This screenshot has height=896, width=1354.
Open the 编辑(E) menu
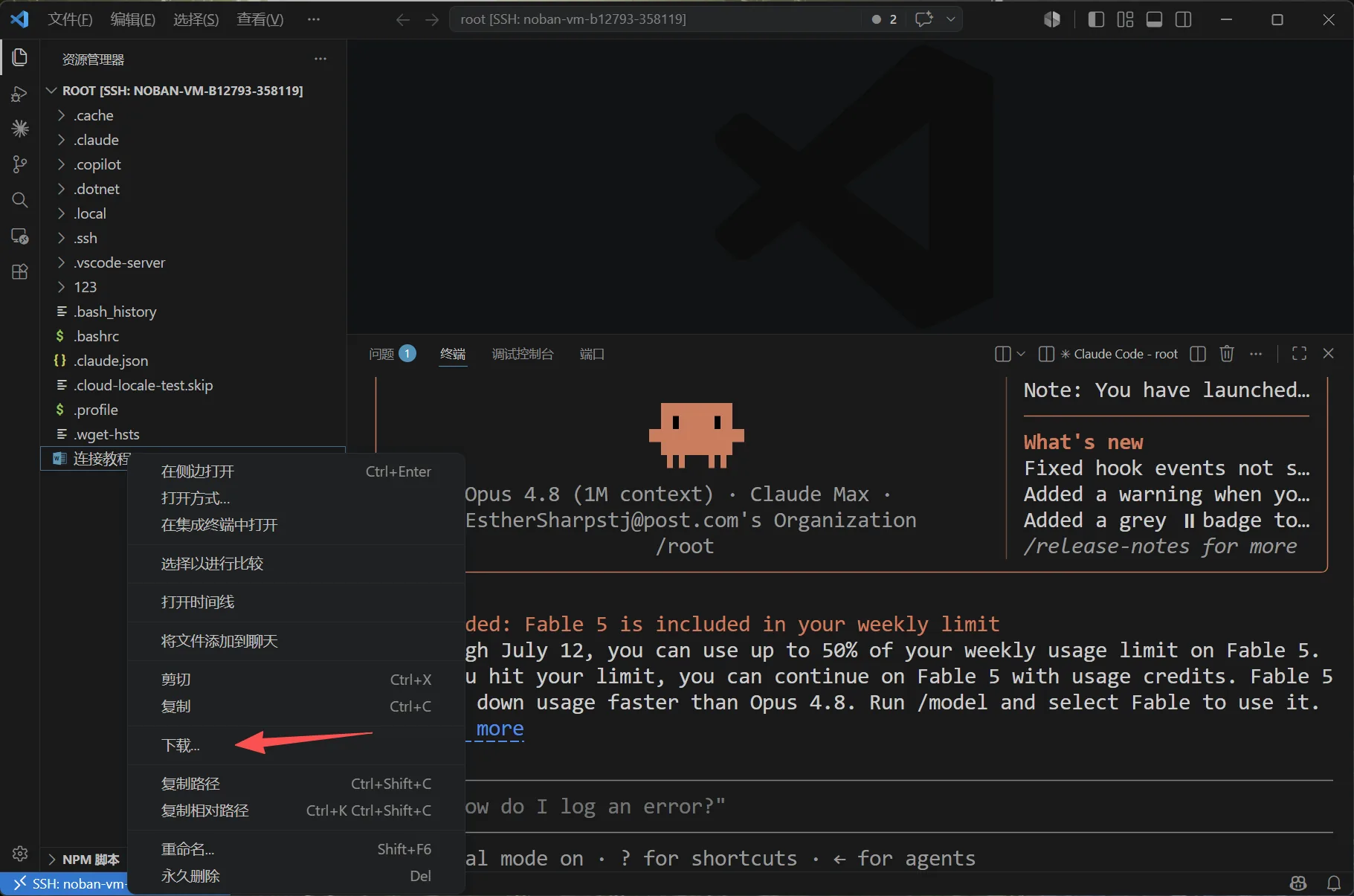coord(133,19)
